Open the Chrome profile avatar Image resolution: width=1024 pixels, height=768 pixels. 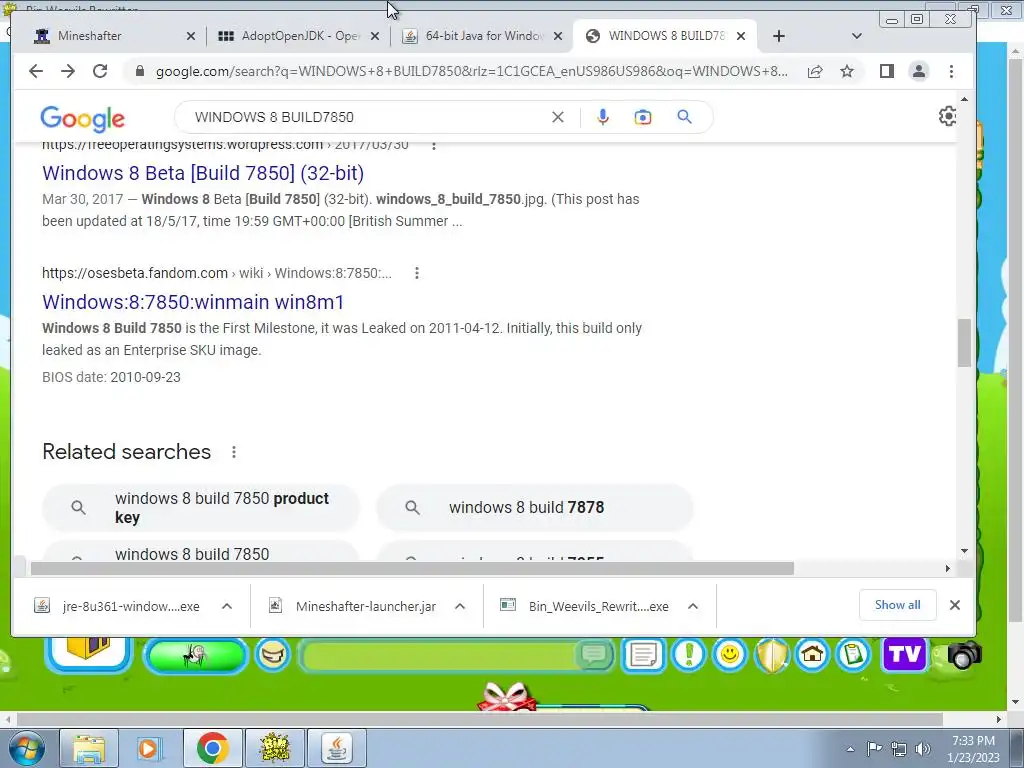coord(919,71)
